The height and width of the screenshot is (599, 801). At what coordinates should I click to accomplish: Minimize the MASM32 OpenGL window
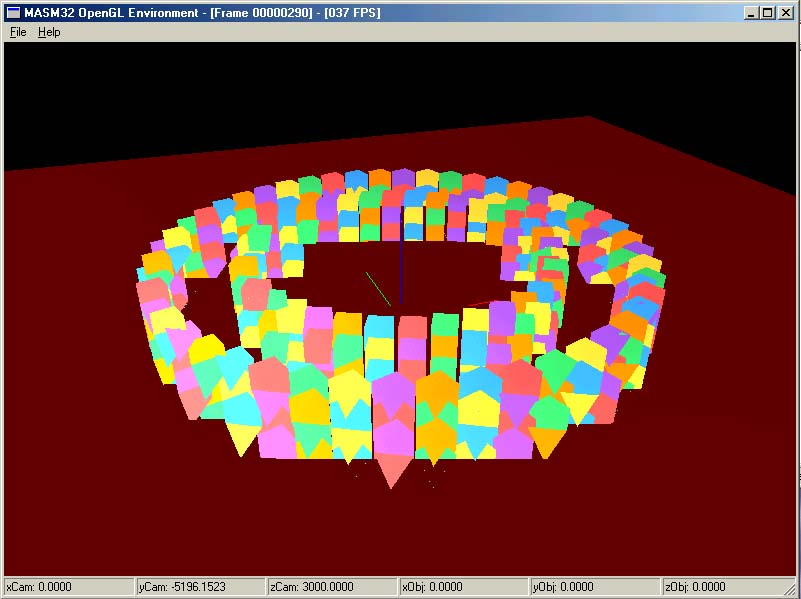[750, 13]
